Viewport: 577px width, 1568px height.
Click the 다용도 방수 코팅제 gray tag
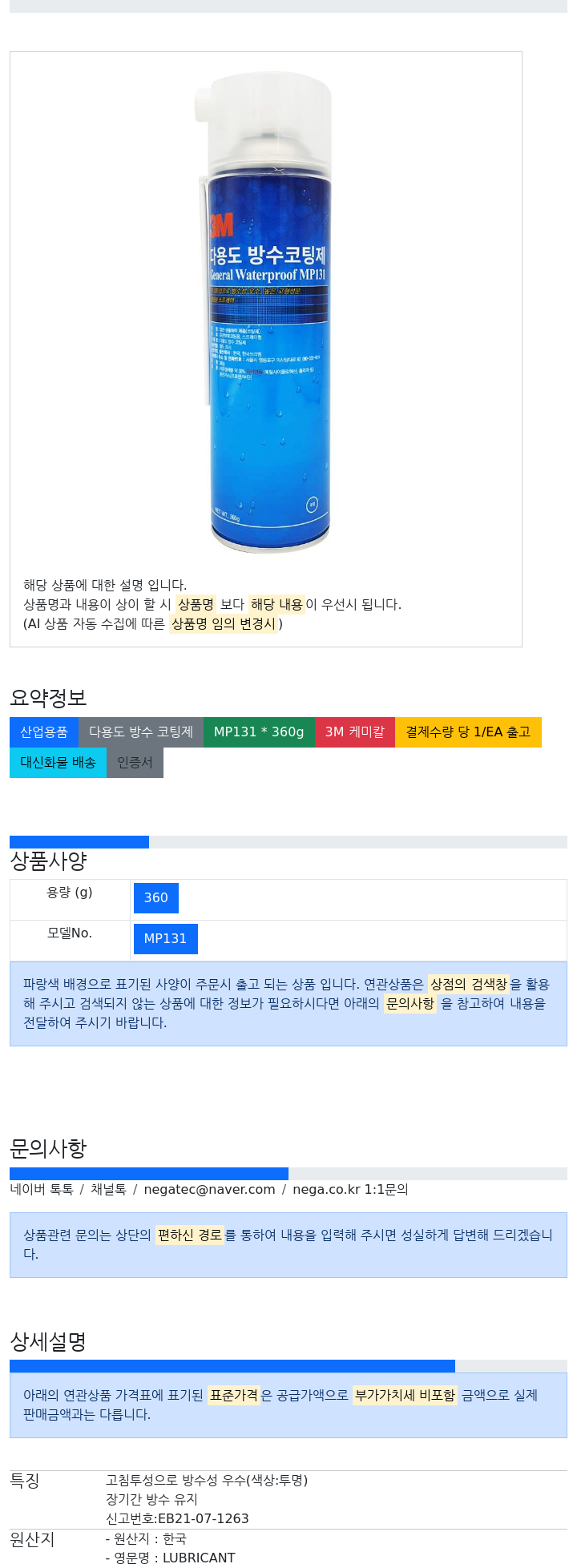(141, 732)
